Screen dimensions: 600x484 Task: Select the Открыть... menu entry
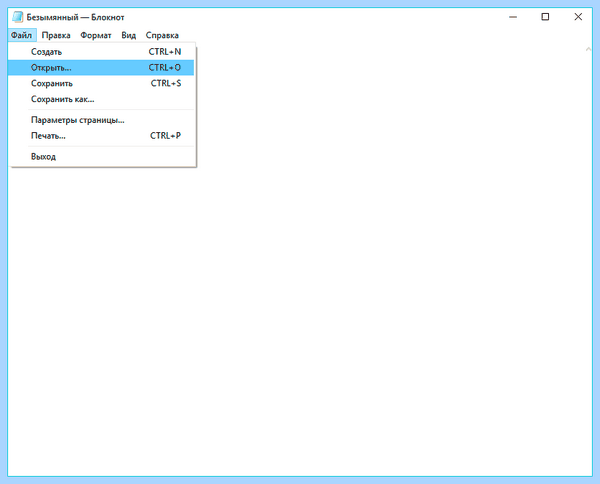(x=101, y=68)
